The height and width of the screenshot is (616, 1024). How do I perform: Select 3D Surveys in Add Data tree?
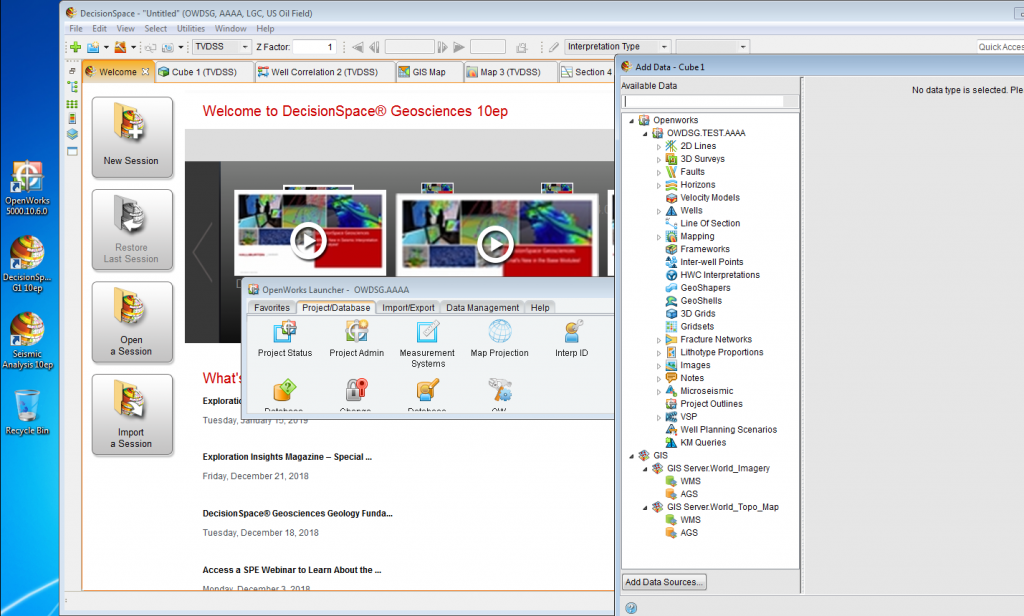tap(702, 159)
